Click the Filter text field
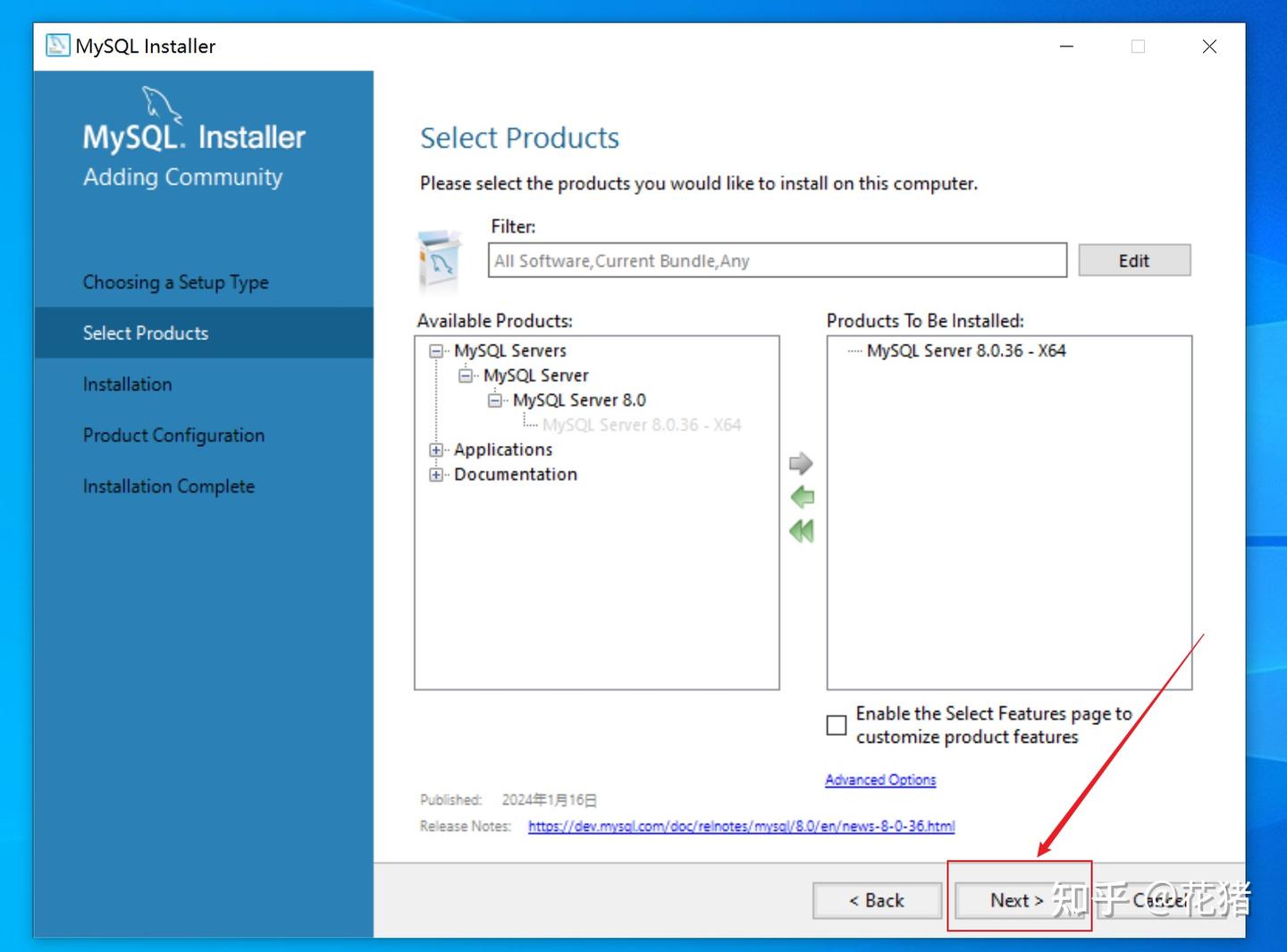This screenshot has height=952, width=1287. tap(778, 260)
